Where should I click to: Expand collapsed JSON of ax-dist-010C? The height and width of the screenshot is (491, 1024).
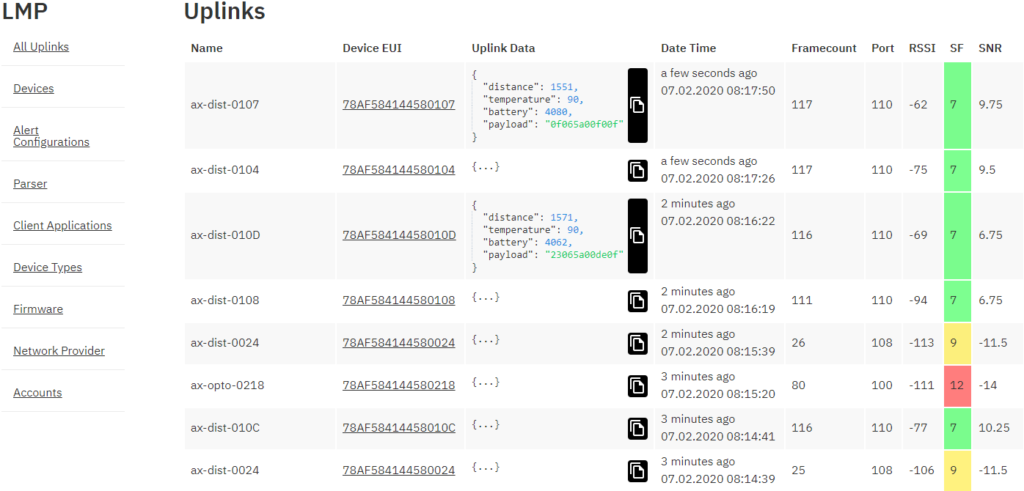click(486, 425)
